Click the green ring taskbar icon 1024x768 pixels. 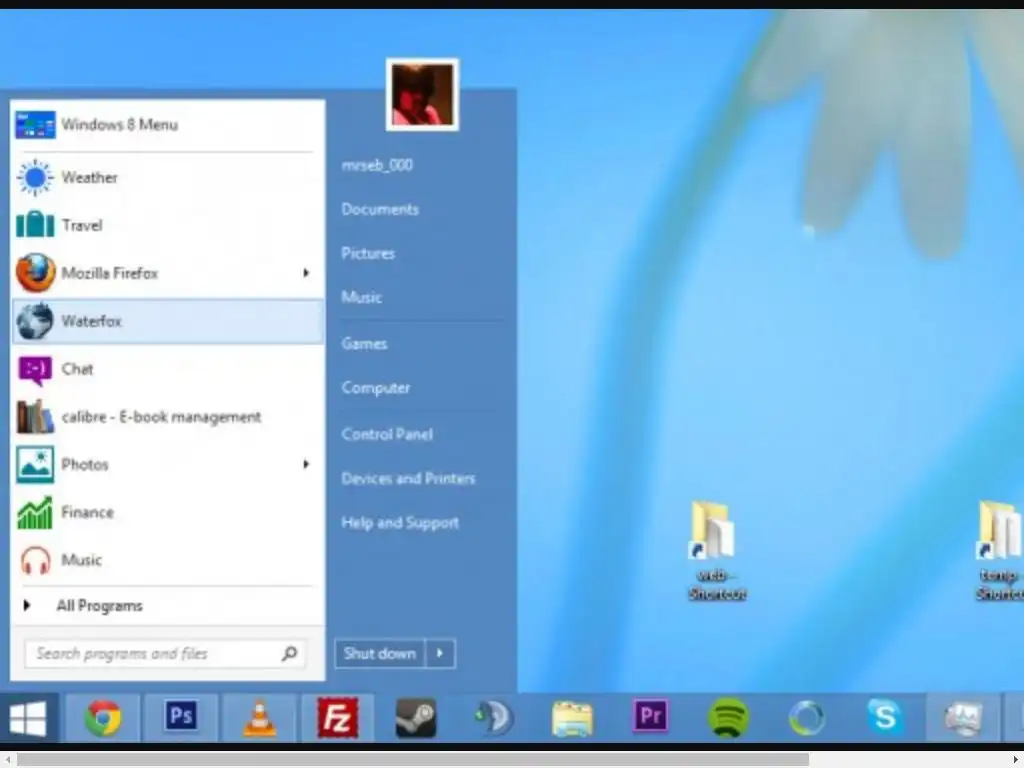[807, 718]
